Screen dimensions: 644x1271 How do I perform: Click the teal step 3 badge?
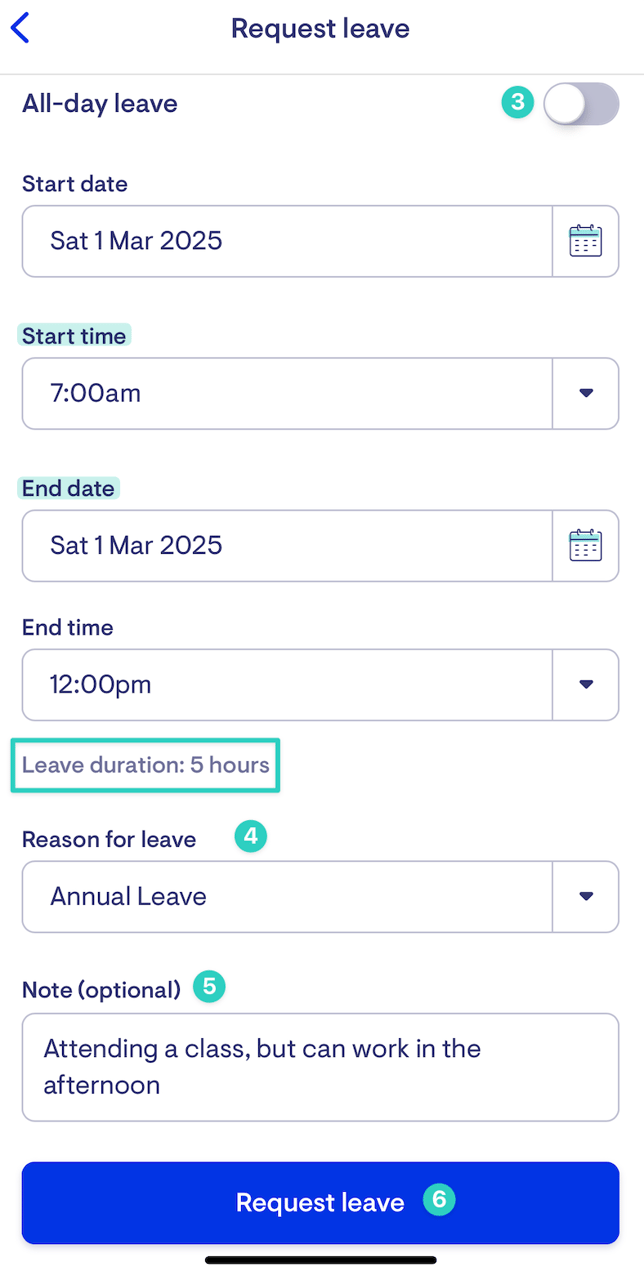click(x=517, y=102)
